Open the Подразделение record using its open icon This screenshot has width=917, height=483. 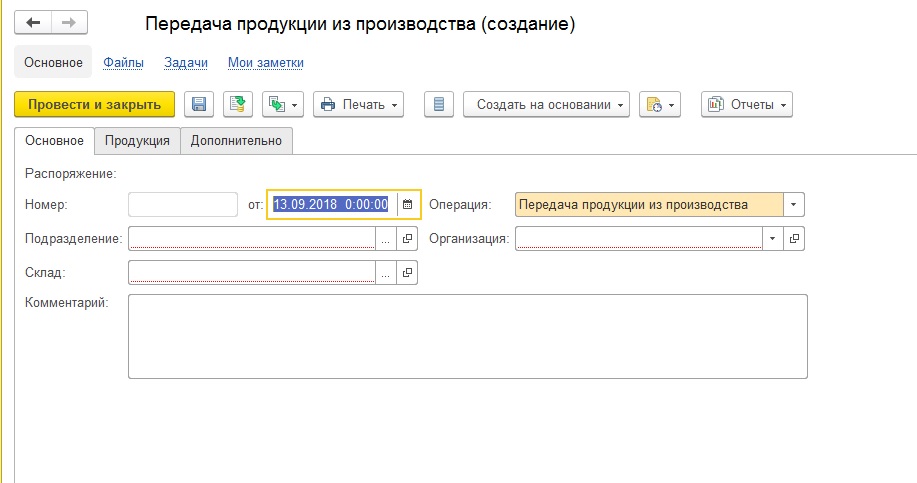pyautogui.click(x=407, y=239)
